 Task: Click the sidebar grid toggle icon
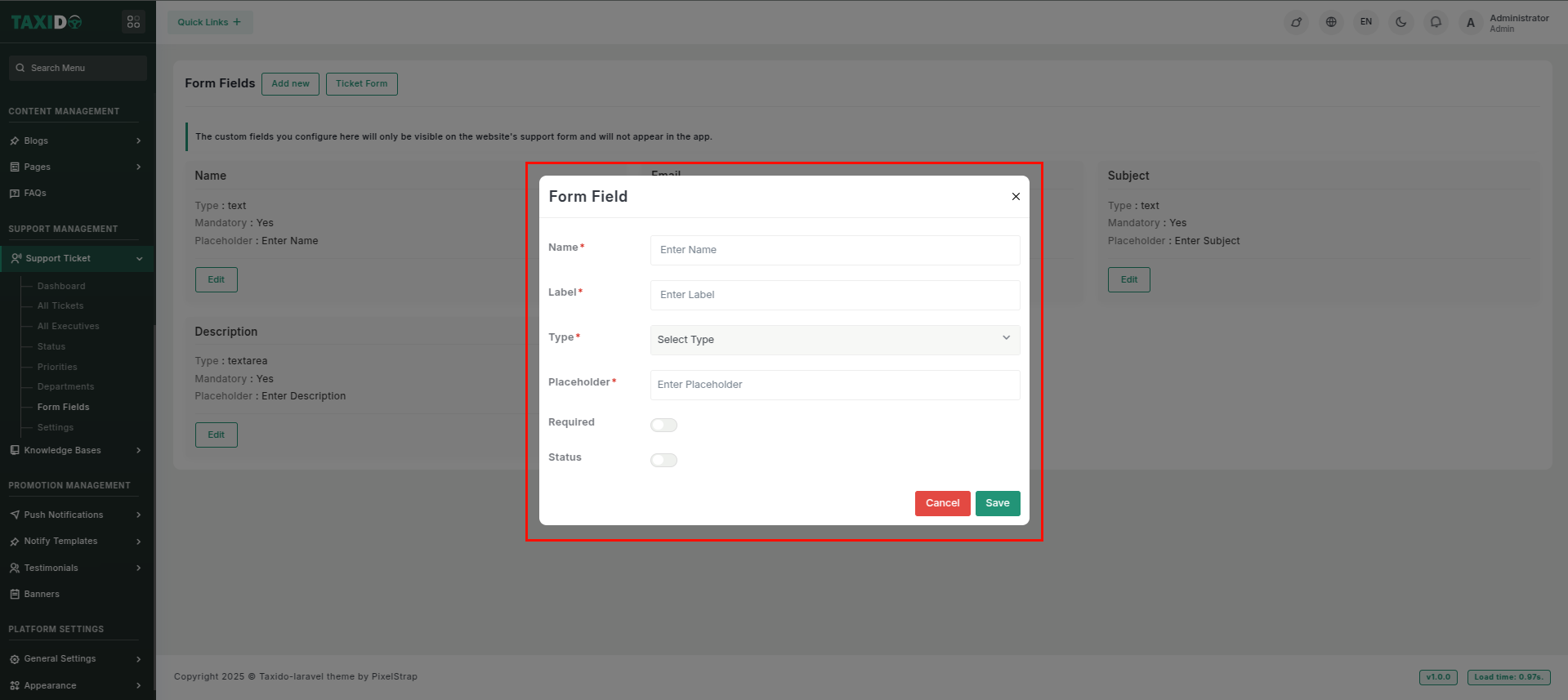(x=133, y=22)
